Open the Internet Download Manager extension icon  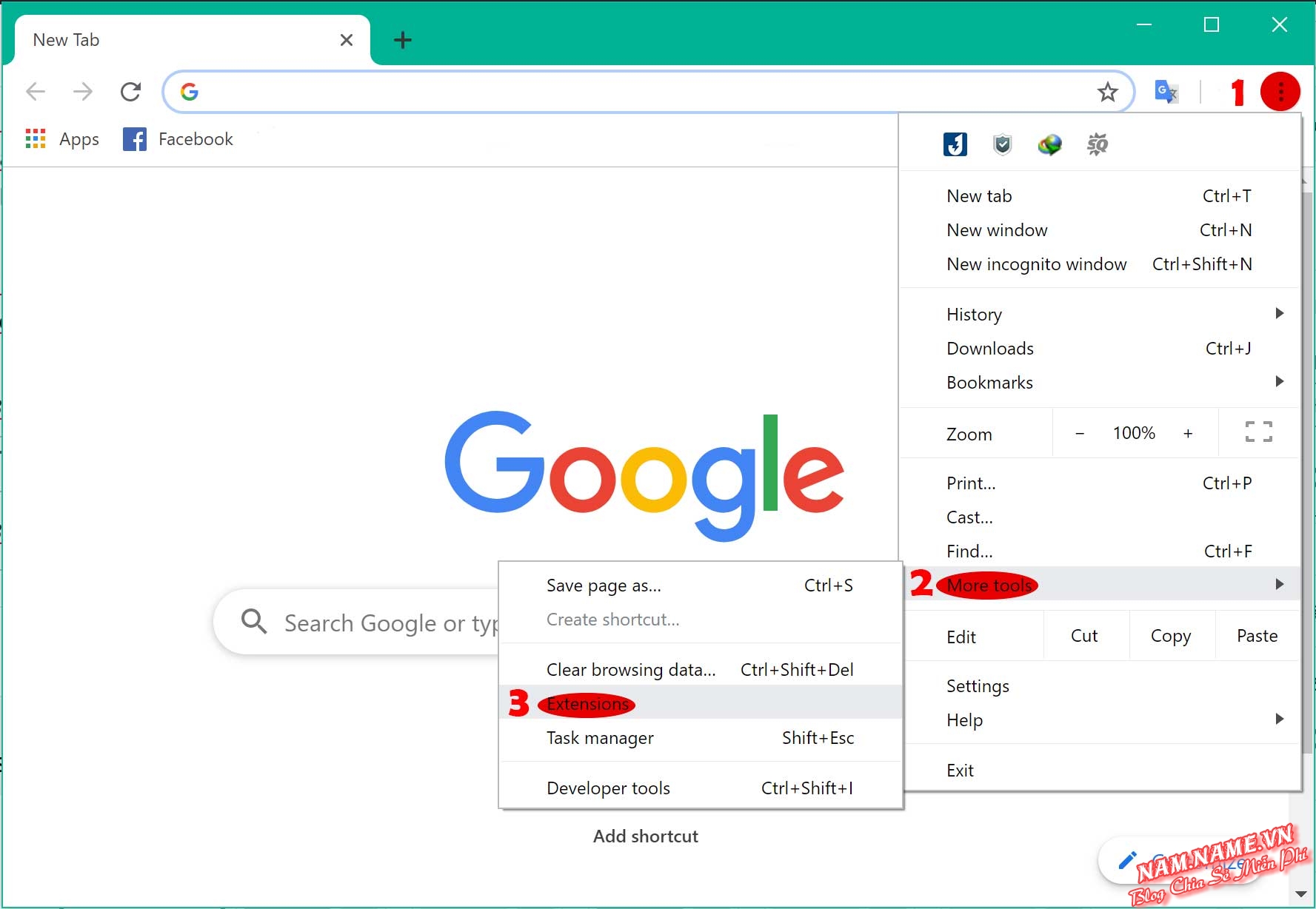tap(1049, 144)
